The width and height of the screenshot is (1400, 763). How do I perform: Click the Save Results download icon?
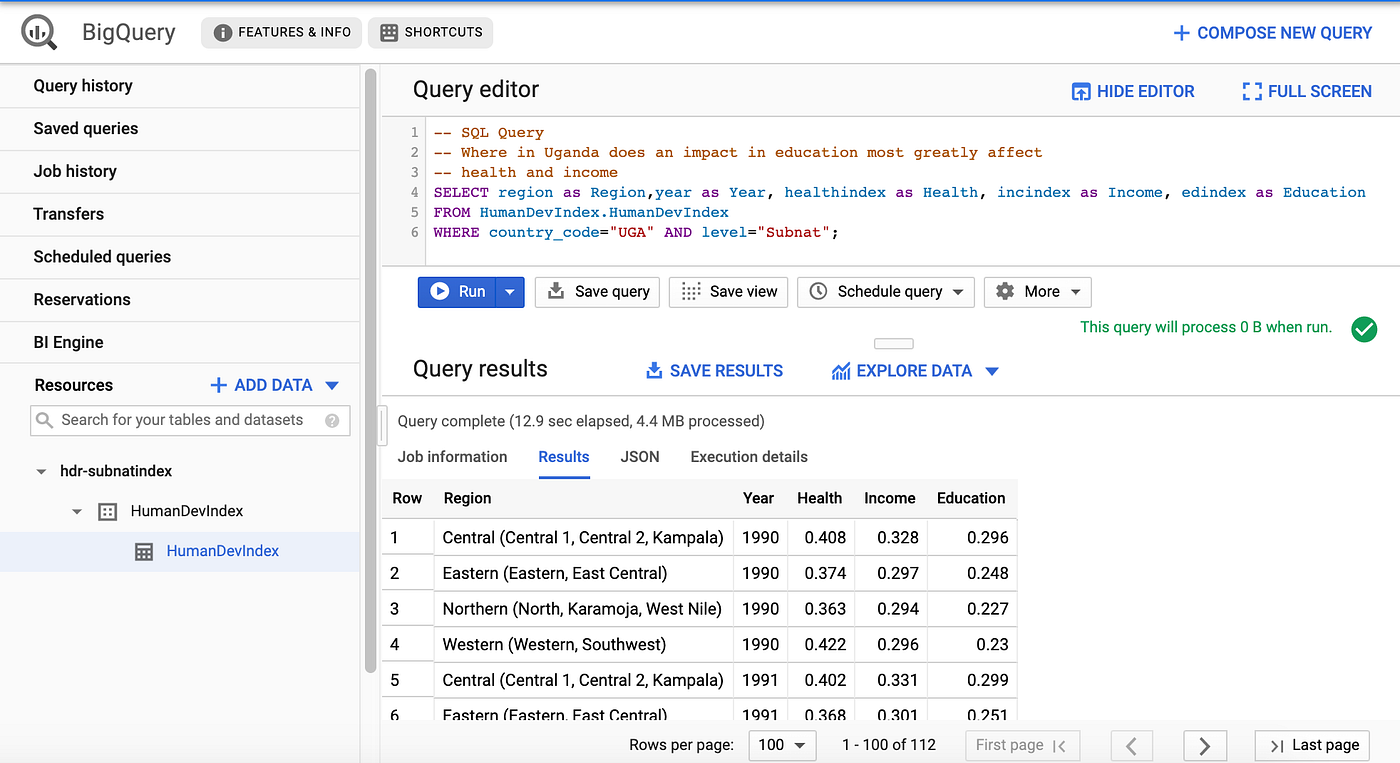pos(653,370)
